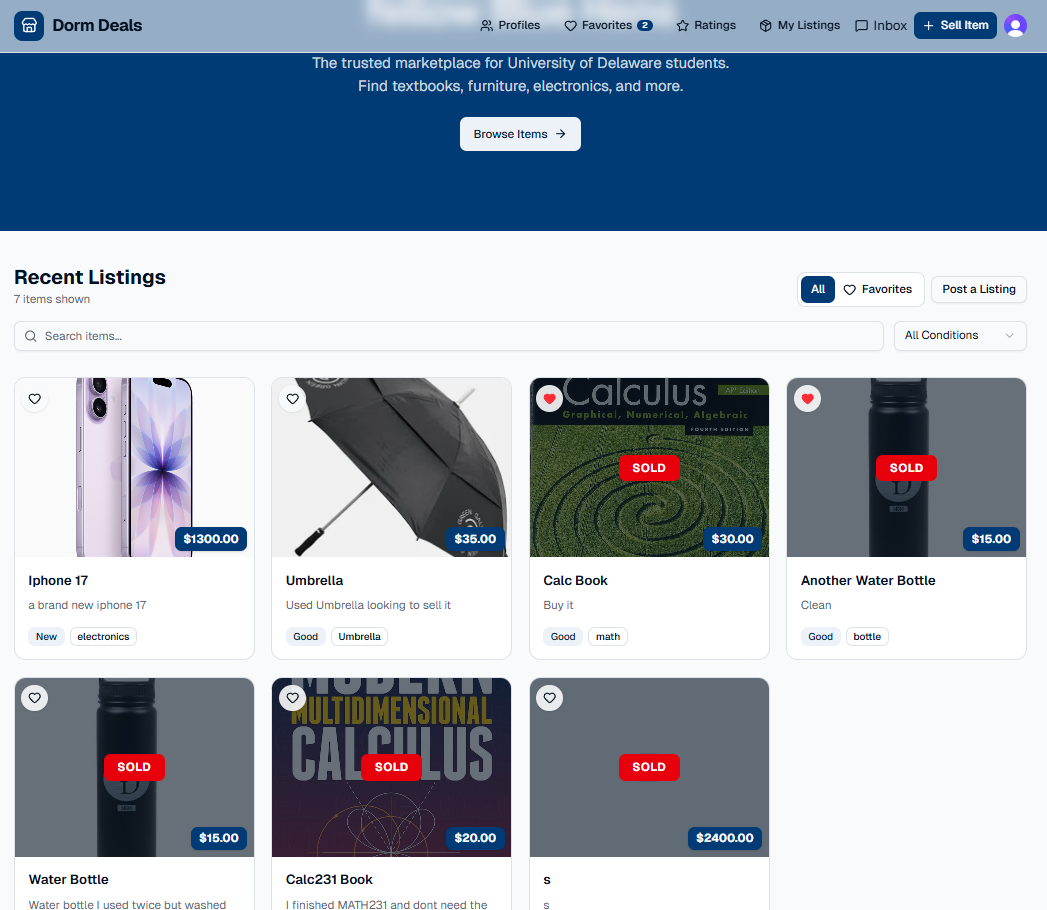Image resolution: width=1047 pixels, height=910 pixels.
Task: Click the Water Bottle listing title
Action: click(69, 879)
